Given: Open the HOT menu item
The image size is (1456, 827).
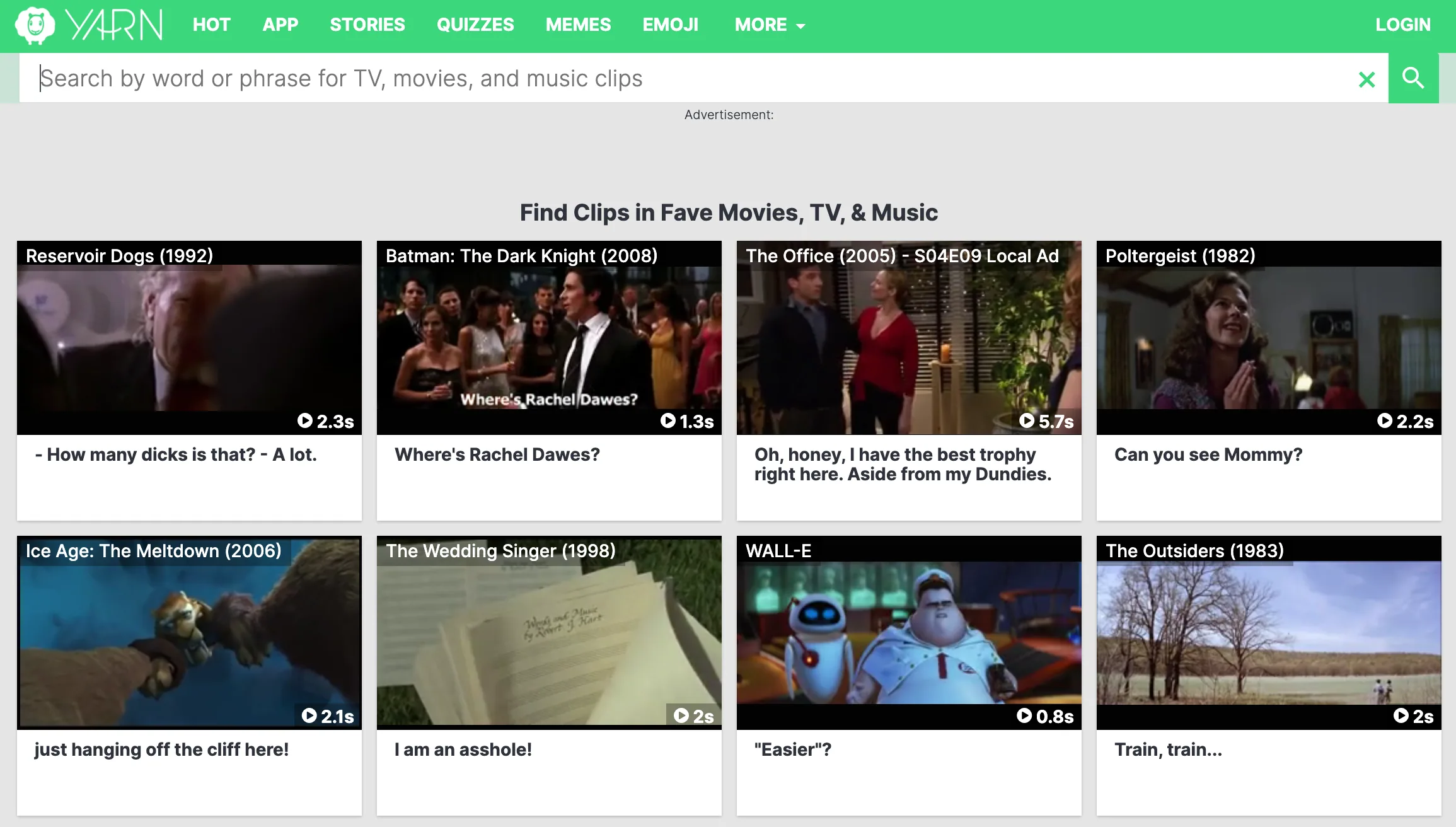Looking at the screenshot, I should pyautogui.click(x=211, y=25).
